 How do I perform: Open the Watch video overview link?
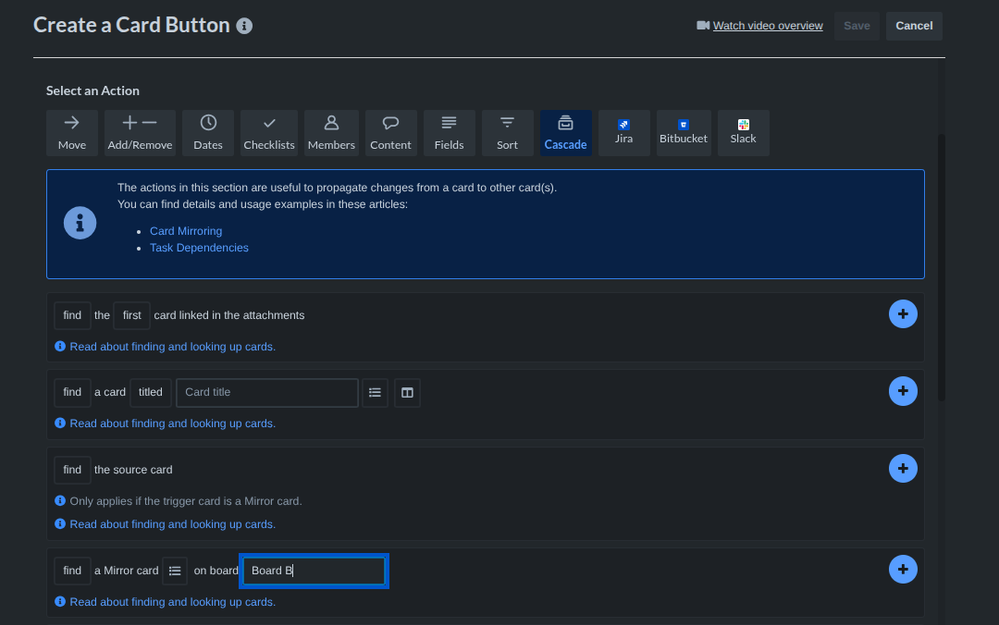[x=767, y=25]
